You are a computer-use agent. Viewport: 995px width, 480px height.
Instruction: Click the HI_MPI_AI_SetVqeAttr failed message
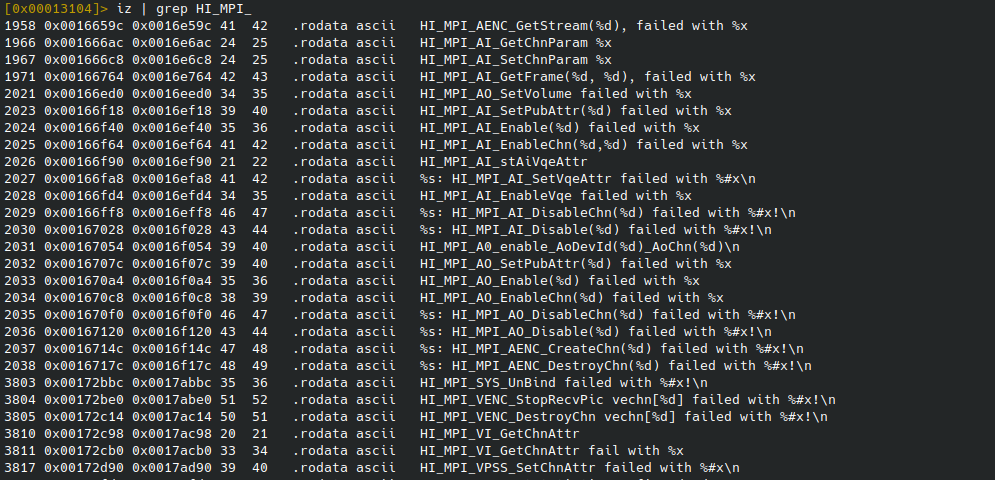[587, 178]
